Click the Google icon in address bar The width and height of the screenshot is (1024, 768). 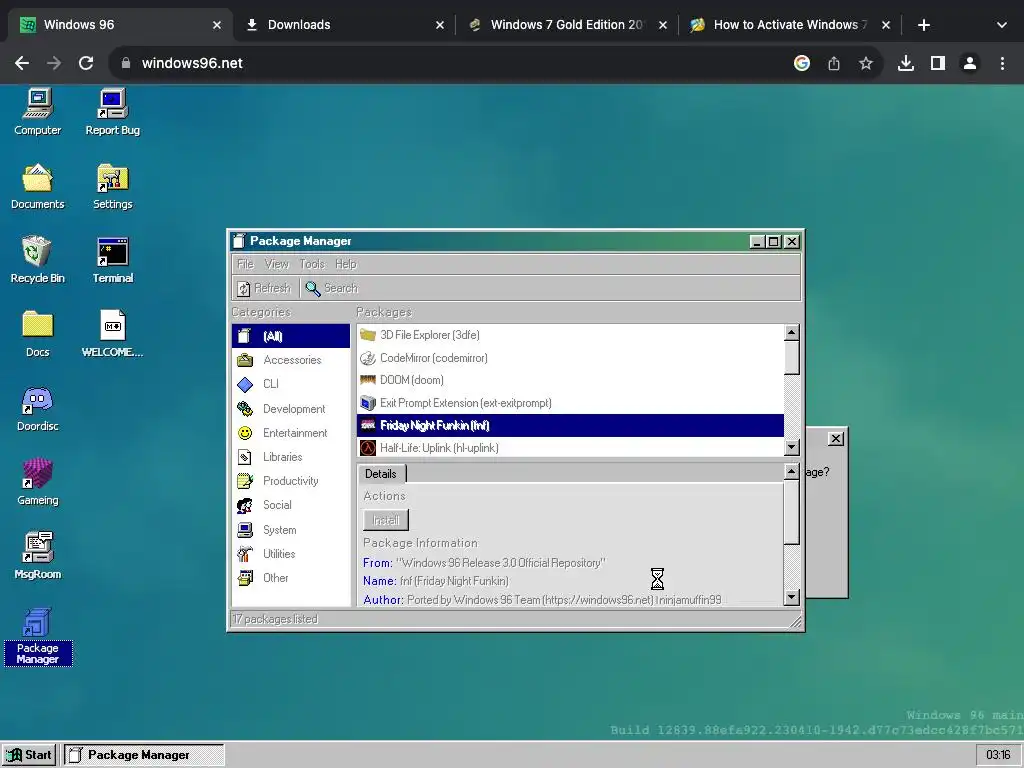tap(801, 63)
